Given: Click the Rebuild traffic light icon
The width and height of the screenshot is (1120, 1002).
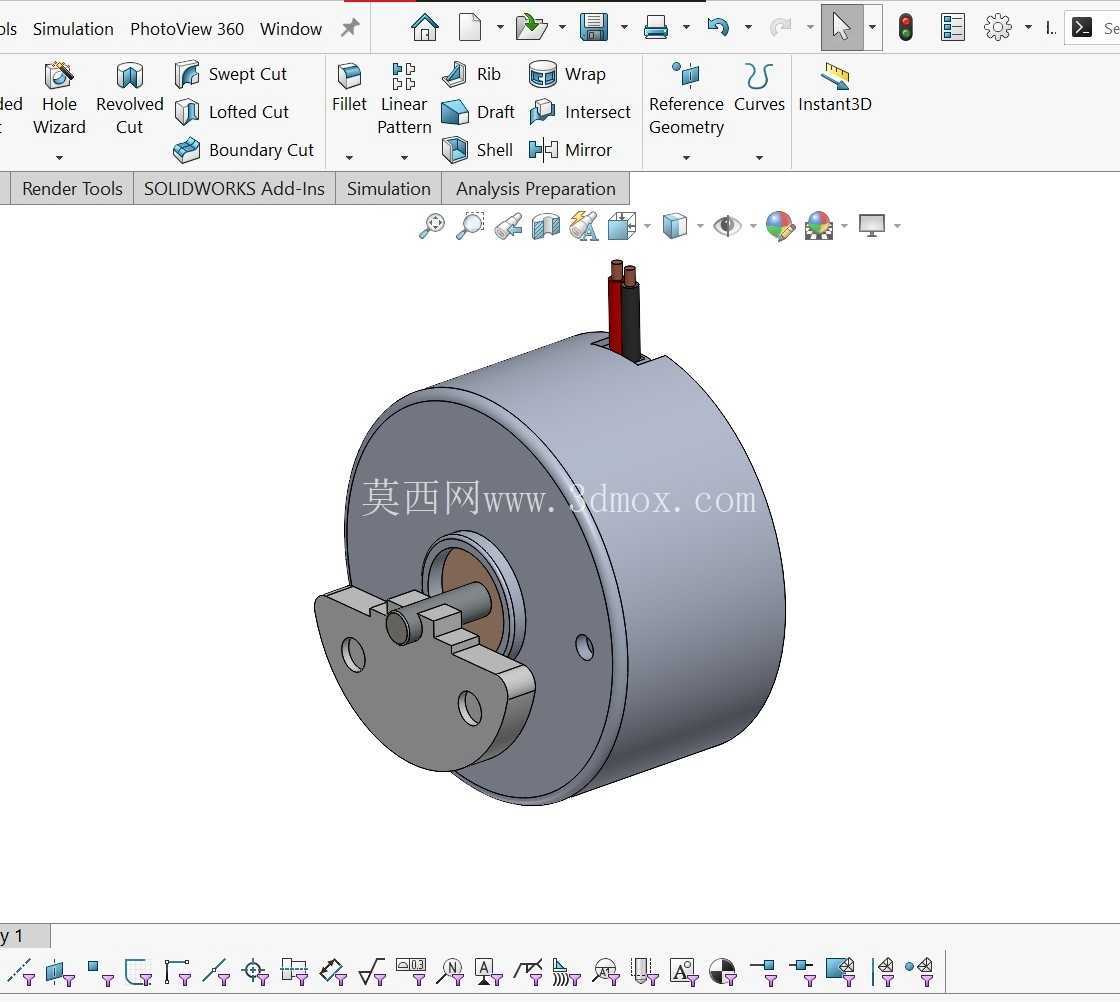Looking at the screenshot, I should (906, 28).
